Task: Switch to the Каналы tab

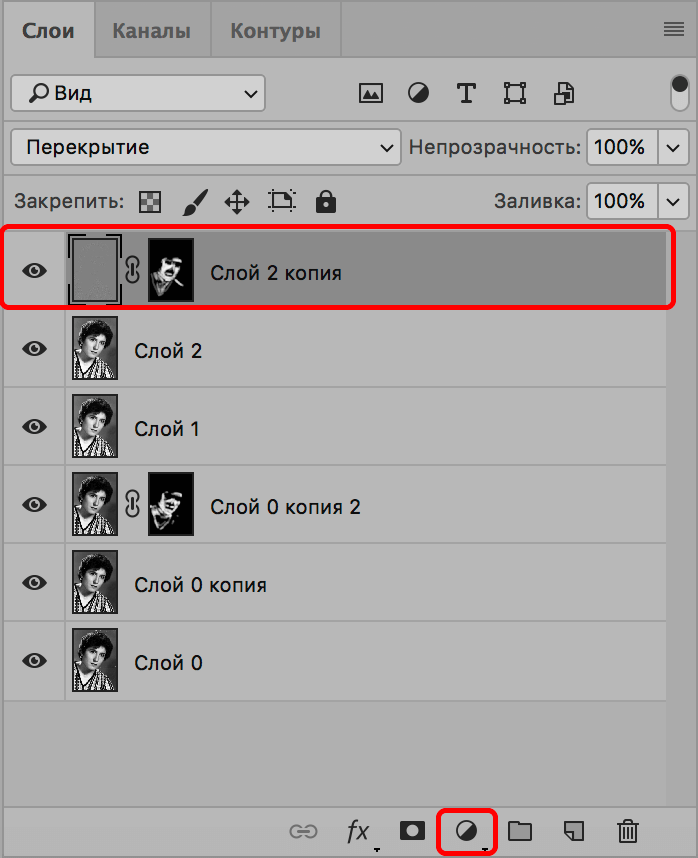Action: coord(151,30)
